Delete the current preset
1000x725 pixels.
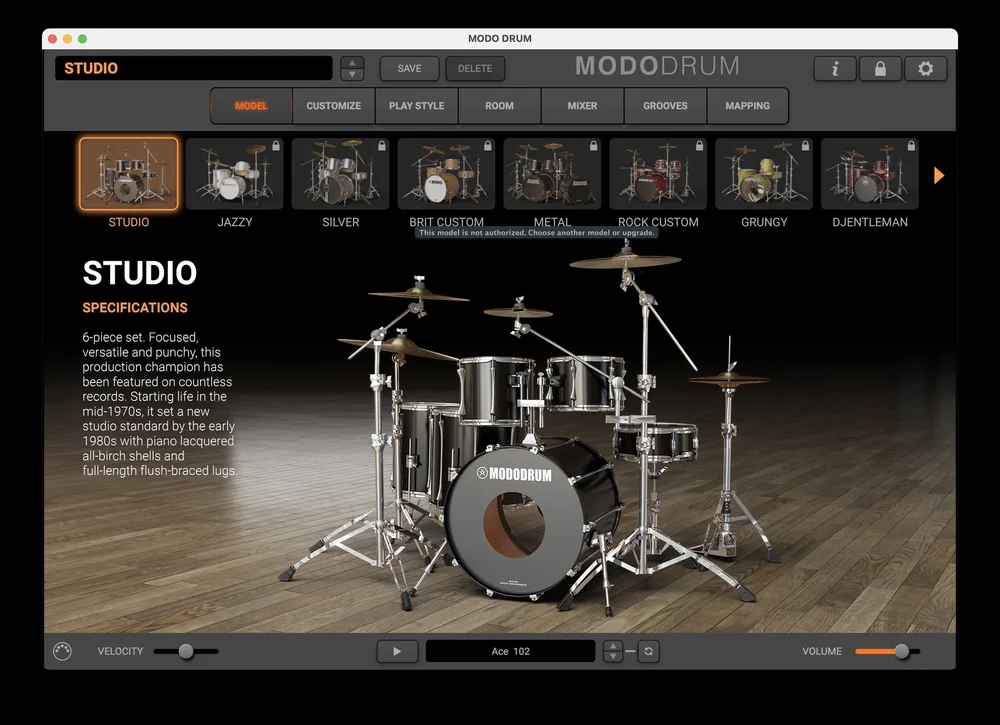click(x=474, y=68)
